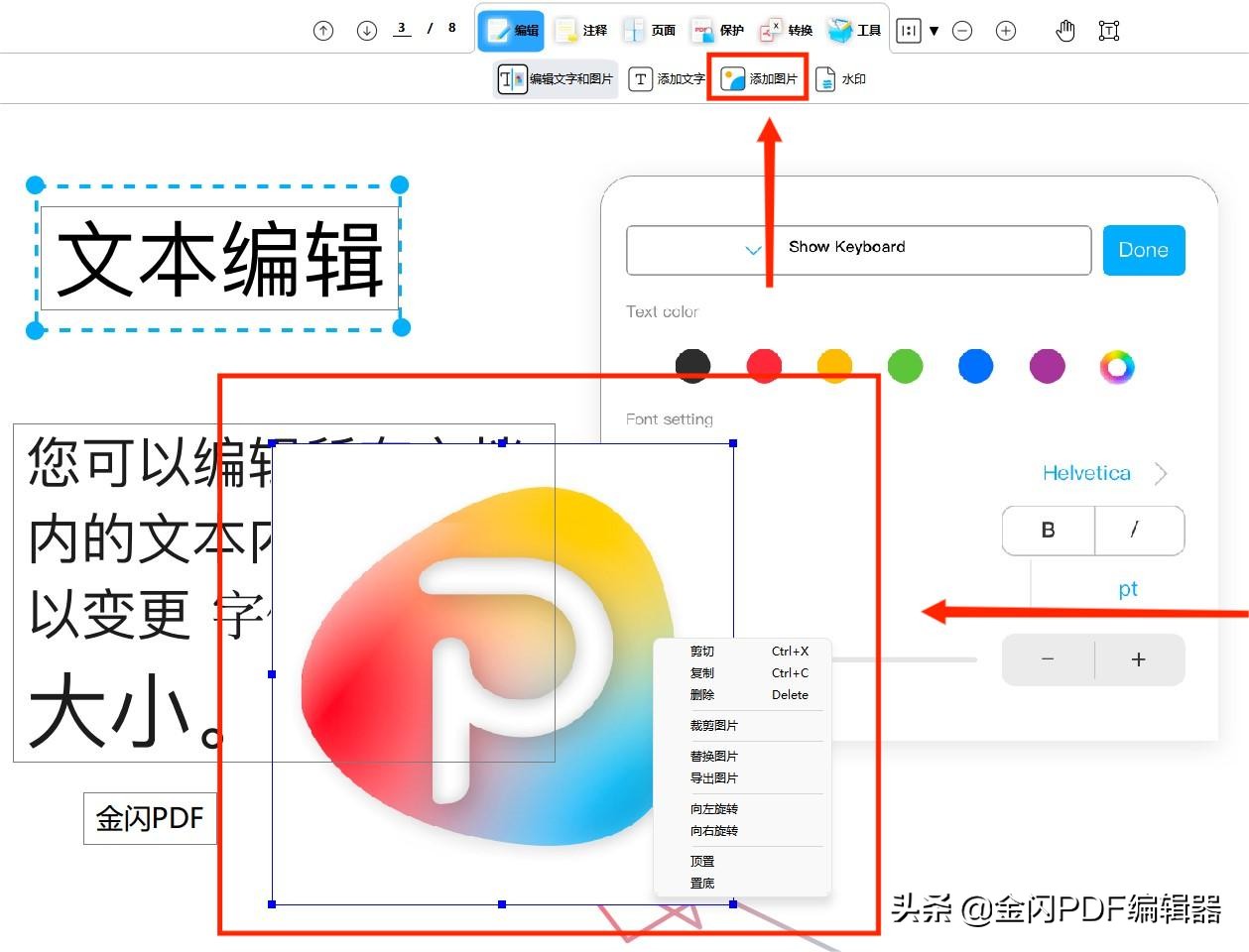Image resolution: width=1249 pixels, height=952 pixels.
Task: Open the view mode dropdown arrow
Action: (x=936, y=31)
